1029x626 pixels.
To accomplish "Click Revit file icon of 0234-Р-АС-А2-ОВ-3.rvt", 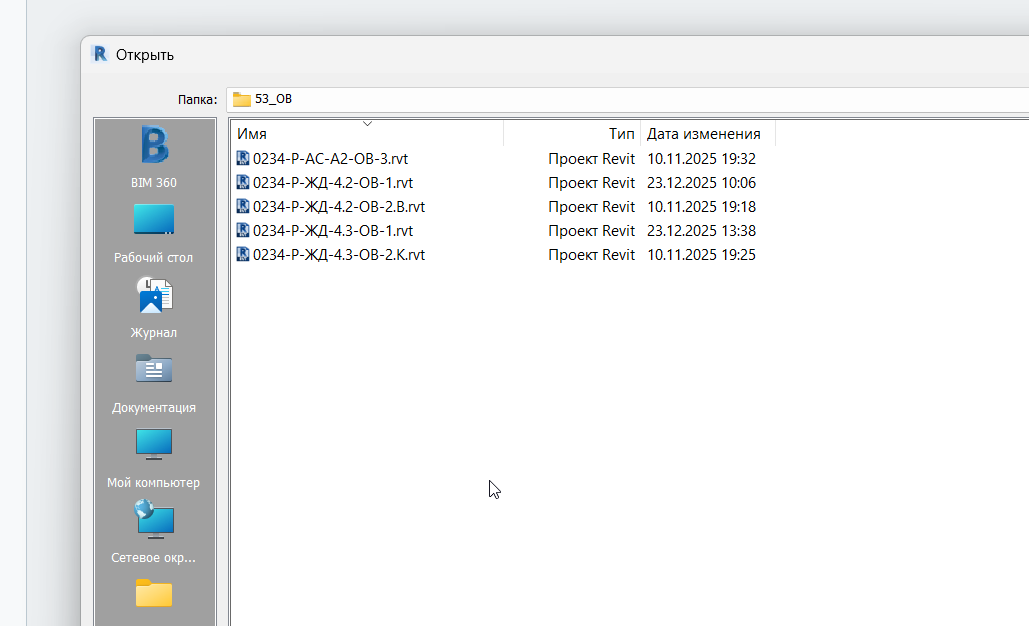I will coord(243,158).
